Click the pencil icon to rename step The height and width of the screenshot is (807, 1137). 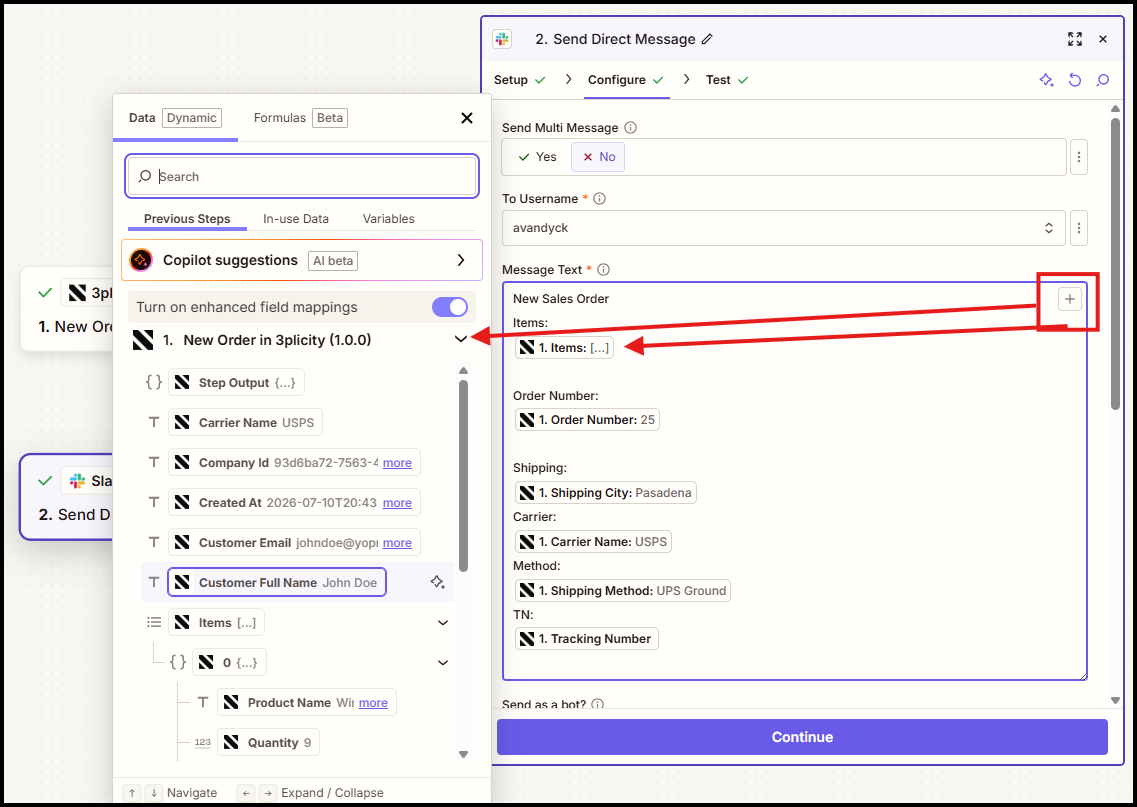pyautogui.click(x=707, y=39)
